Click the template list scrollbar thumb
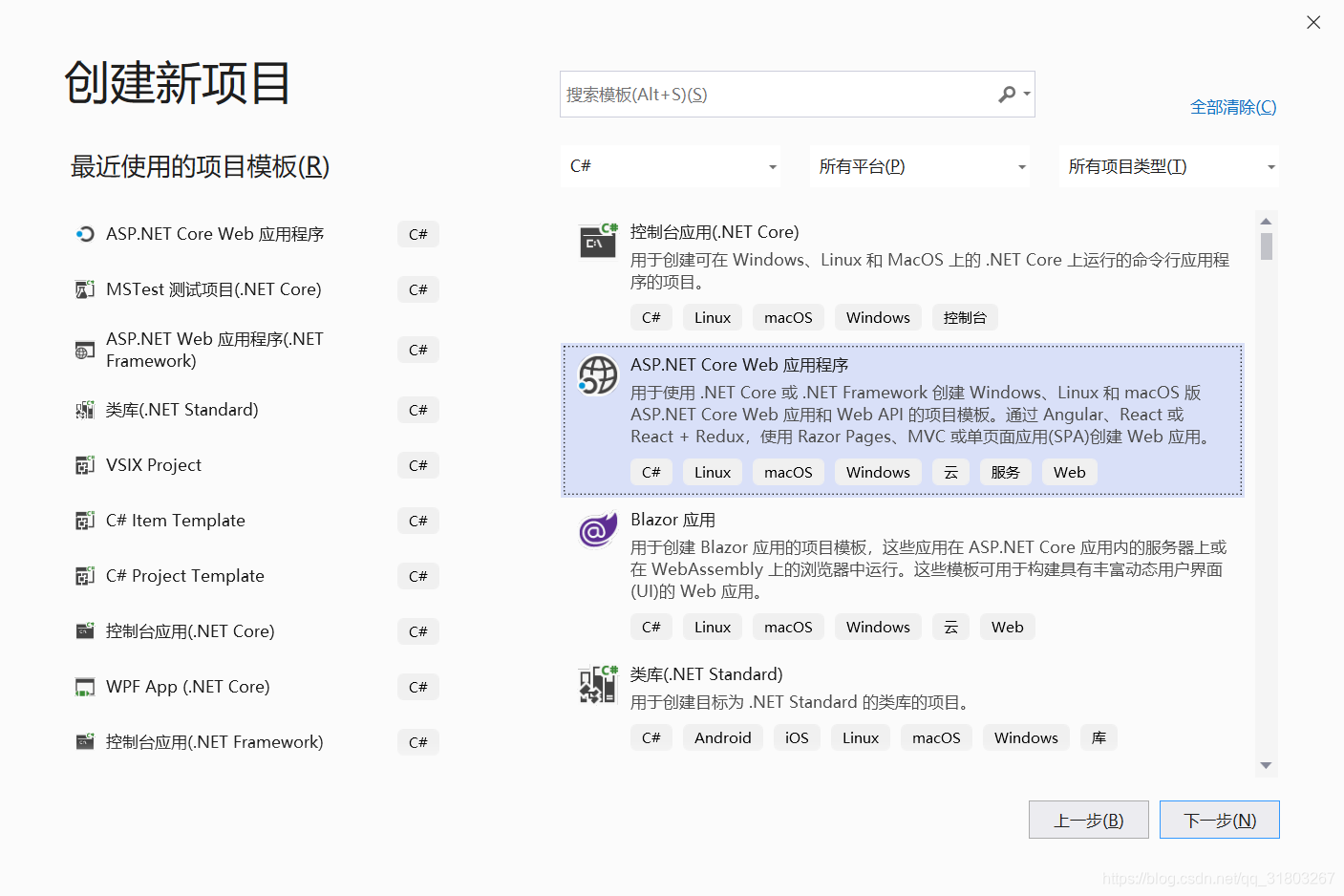 1266,246
